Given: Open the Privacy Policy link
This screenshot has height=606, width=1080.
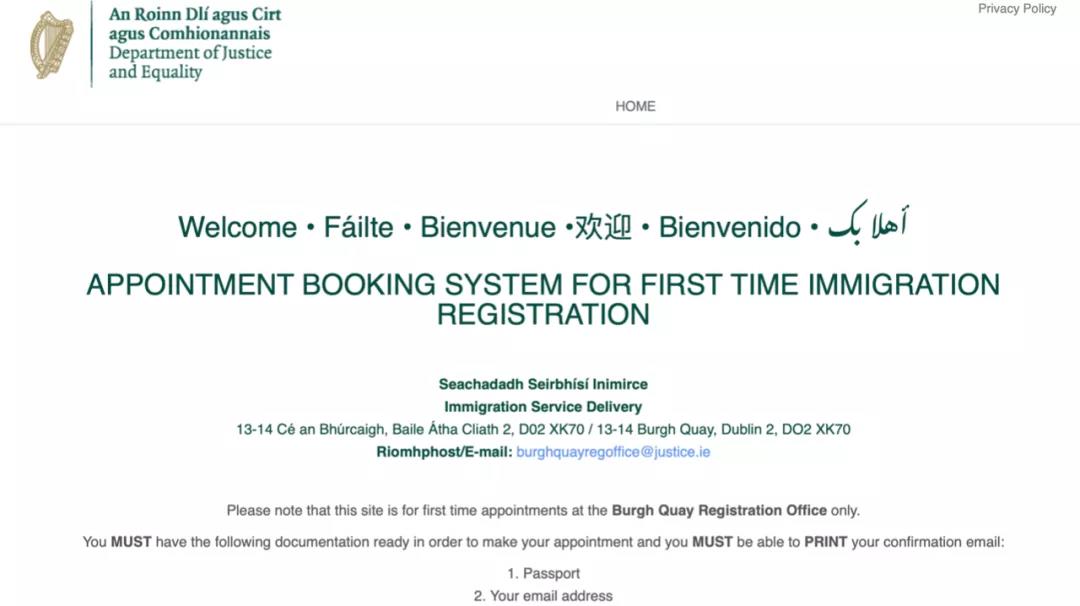Looking at the screenshot, I should (1017, 9).
